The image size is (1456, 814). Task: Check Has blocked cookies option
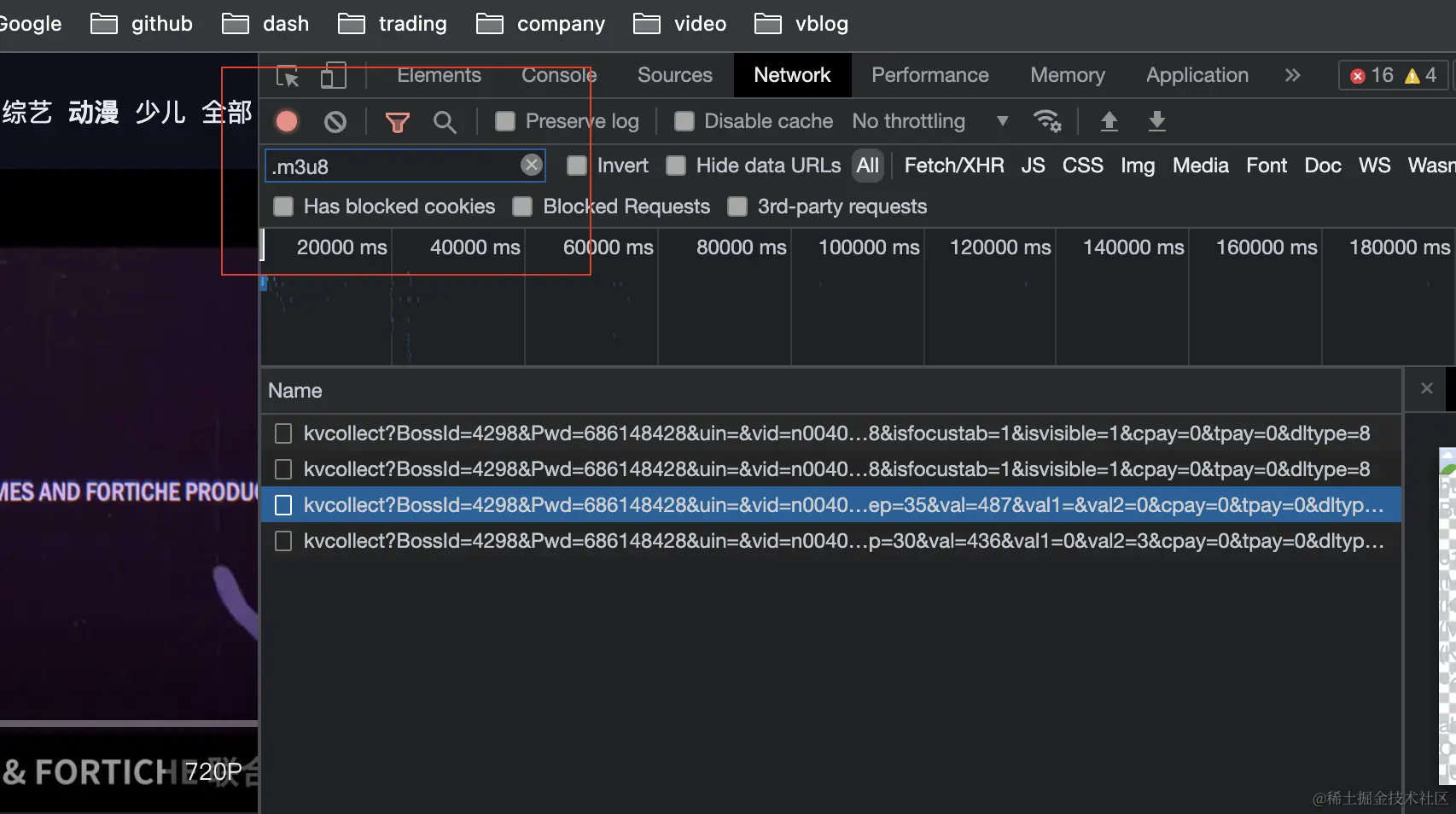click(283, 206)
